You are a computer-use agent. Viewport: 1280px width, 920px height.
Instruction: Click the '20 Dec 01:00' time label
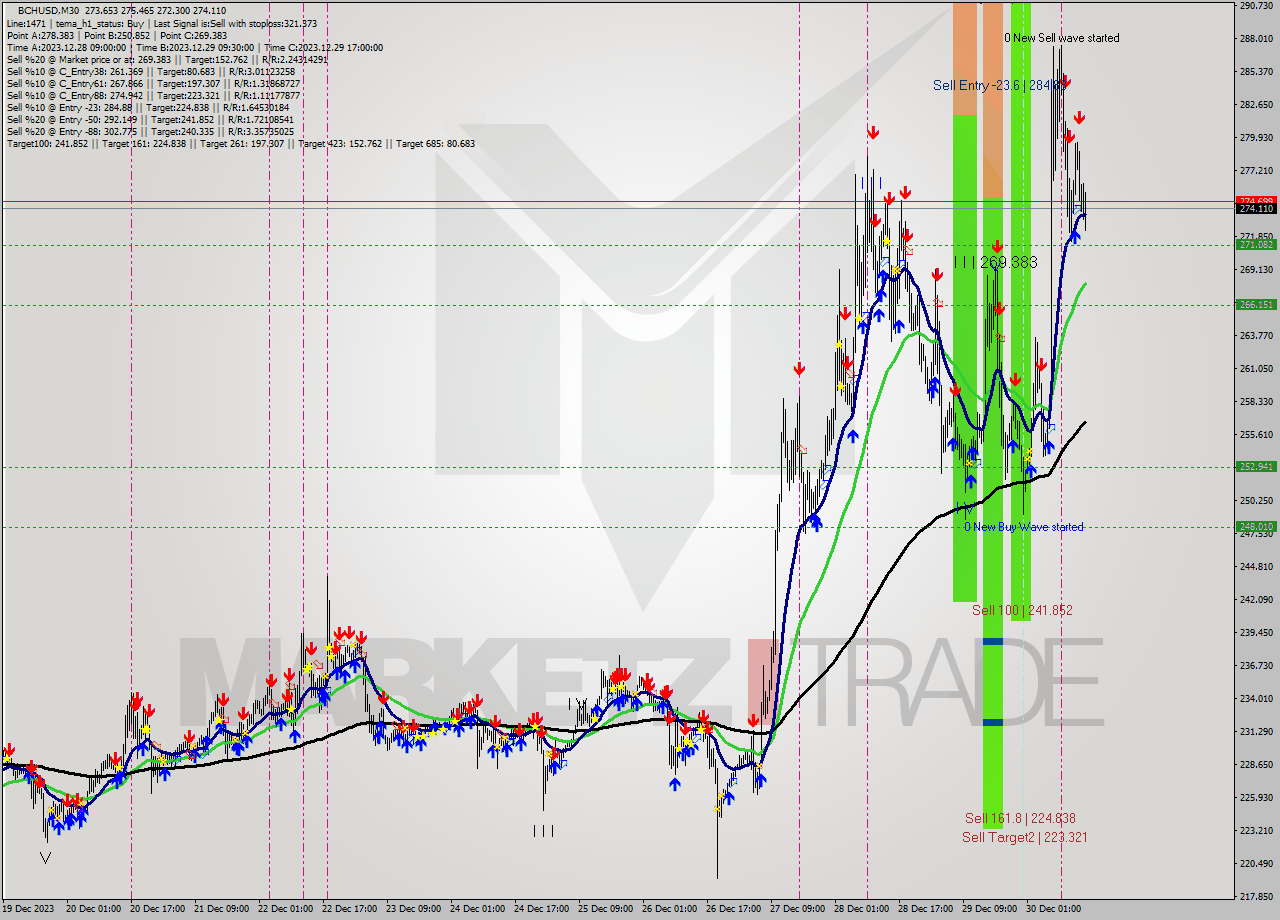[x=93, y=909]
